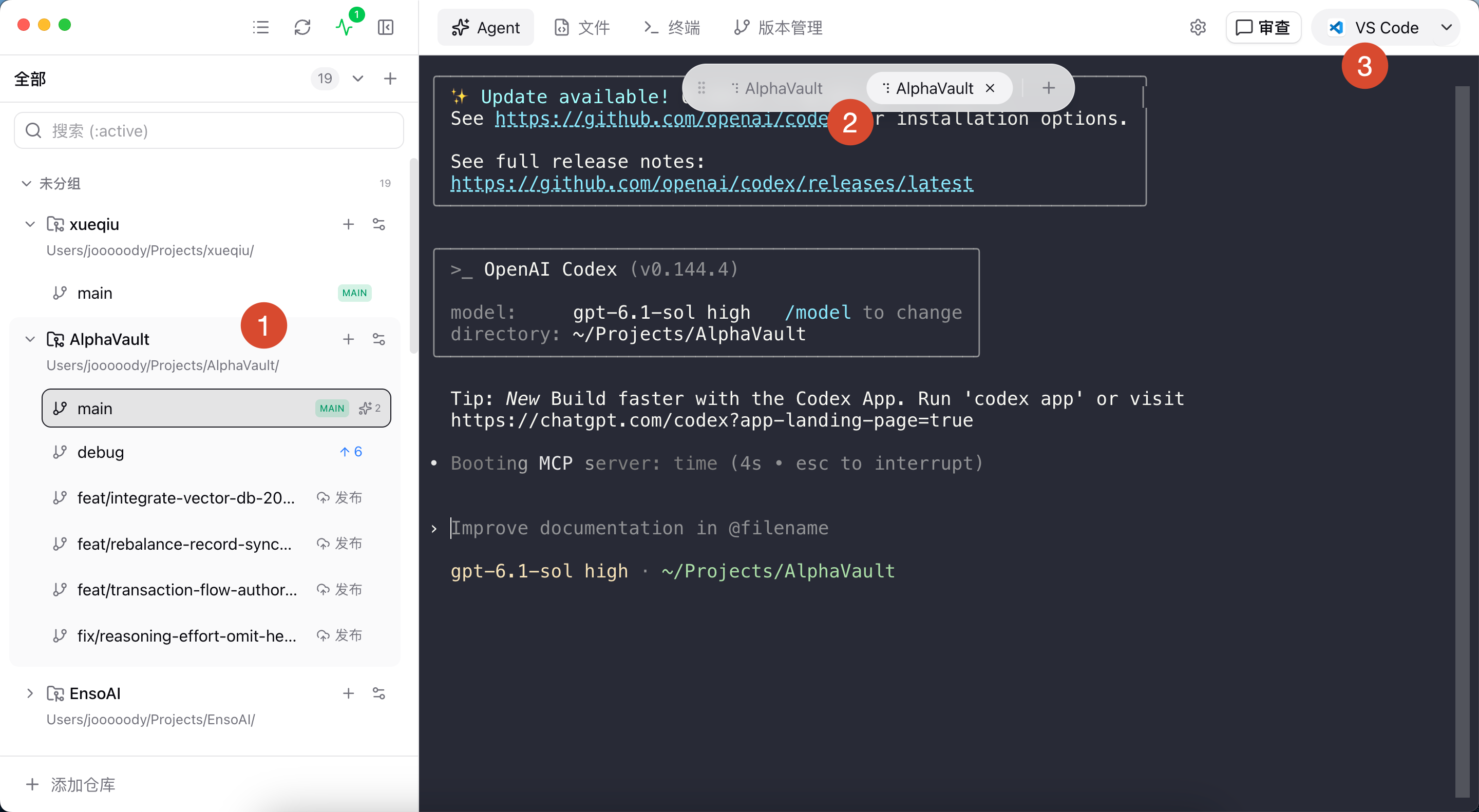The image size is (1479, 812).
Task: Click 添加仓库 to add a repository
Action: pyautogui.click(x=71, y=784)
